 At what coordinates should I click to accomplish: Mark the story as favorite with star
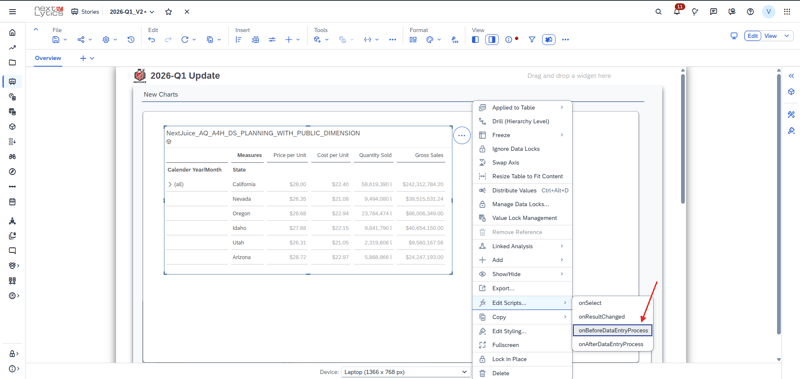pyautogui.click(x=169, y=12)
